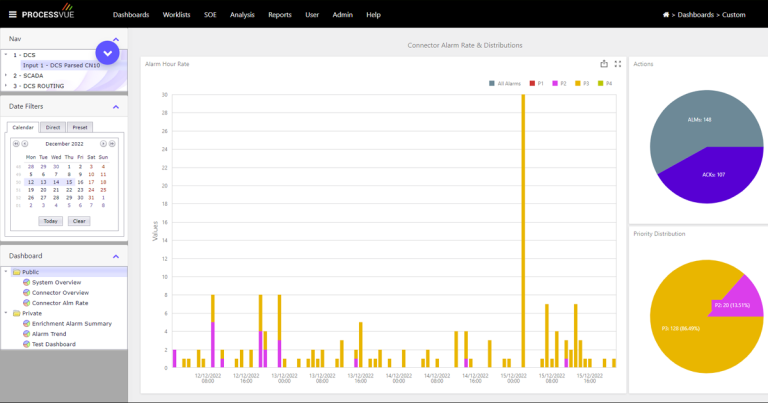Collapse the Dashboard panel

116,256
